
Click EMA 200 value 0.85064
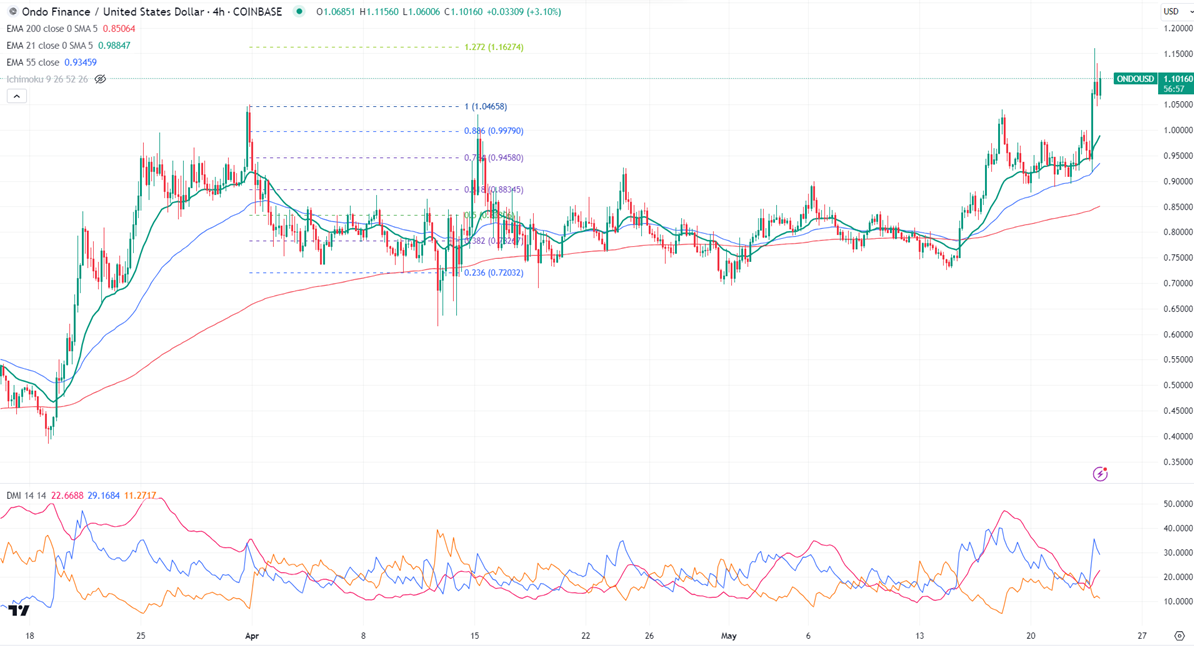tap(119, 29)
